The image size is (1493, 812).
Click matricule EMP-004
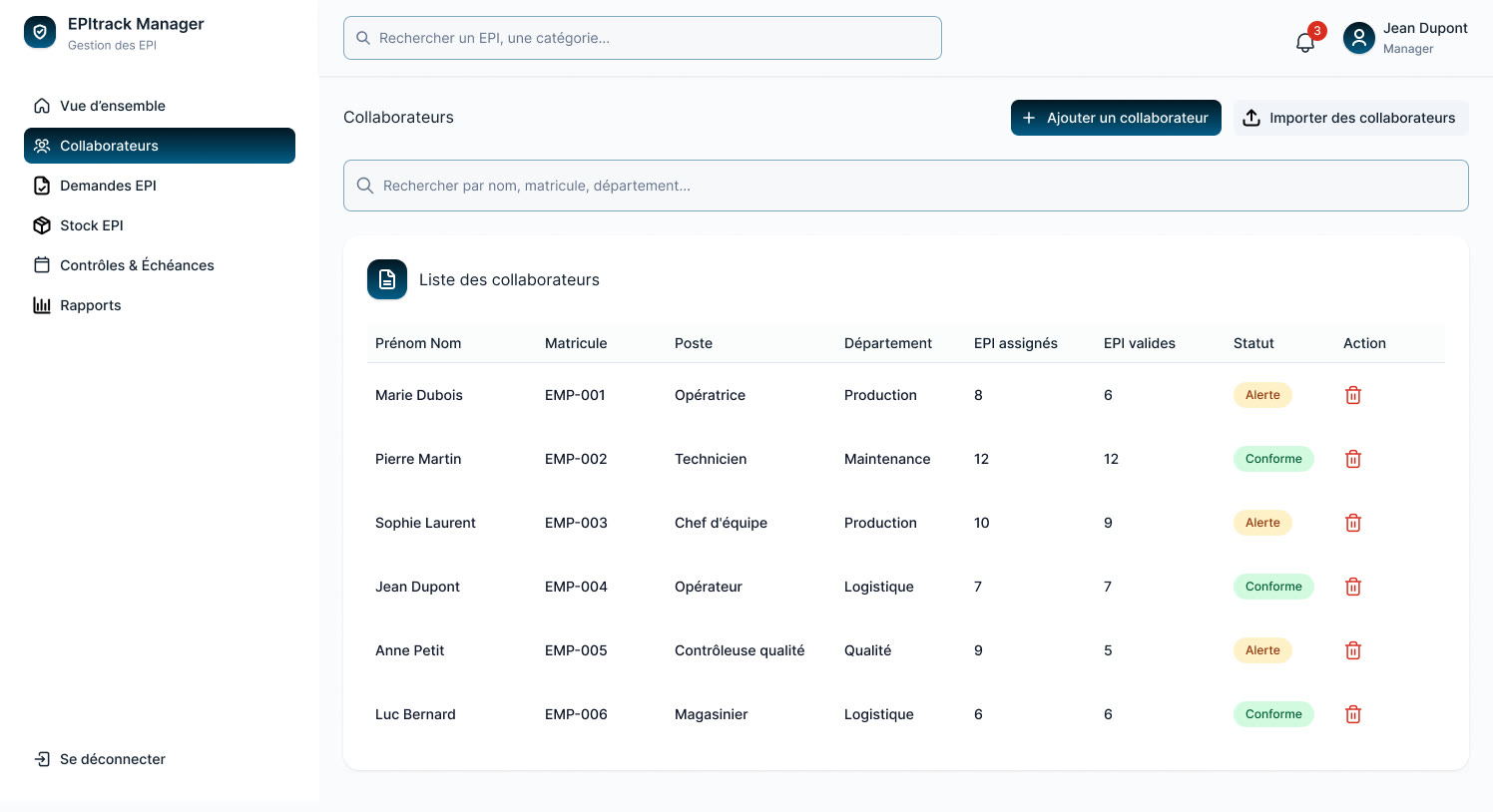coord(576,587)
